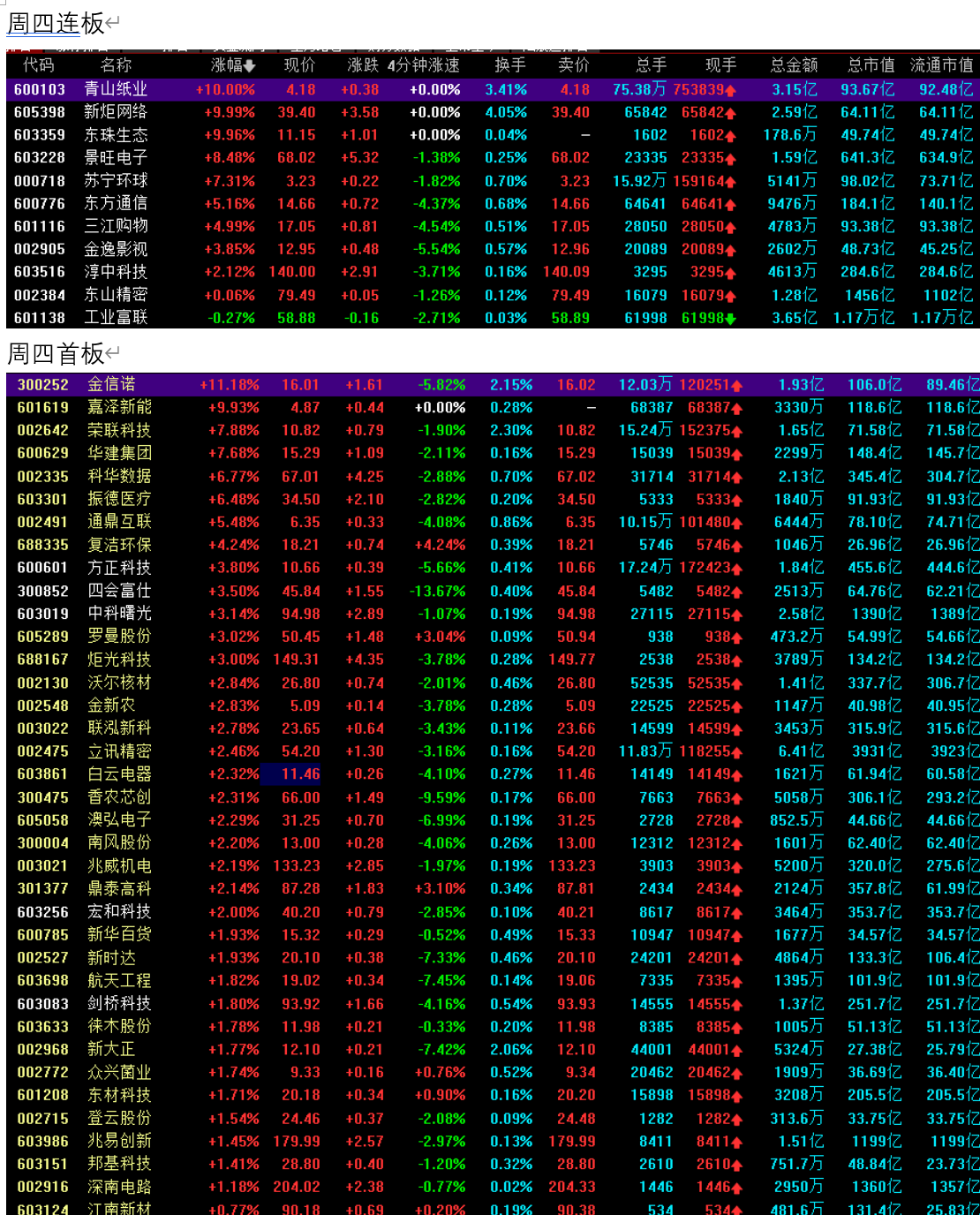Click the 周四连板 heading text
The width and height of the screenshot is (980, 1215).
[56, 23]
